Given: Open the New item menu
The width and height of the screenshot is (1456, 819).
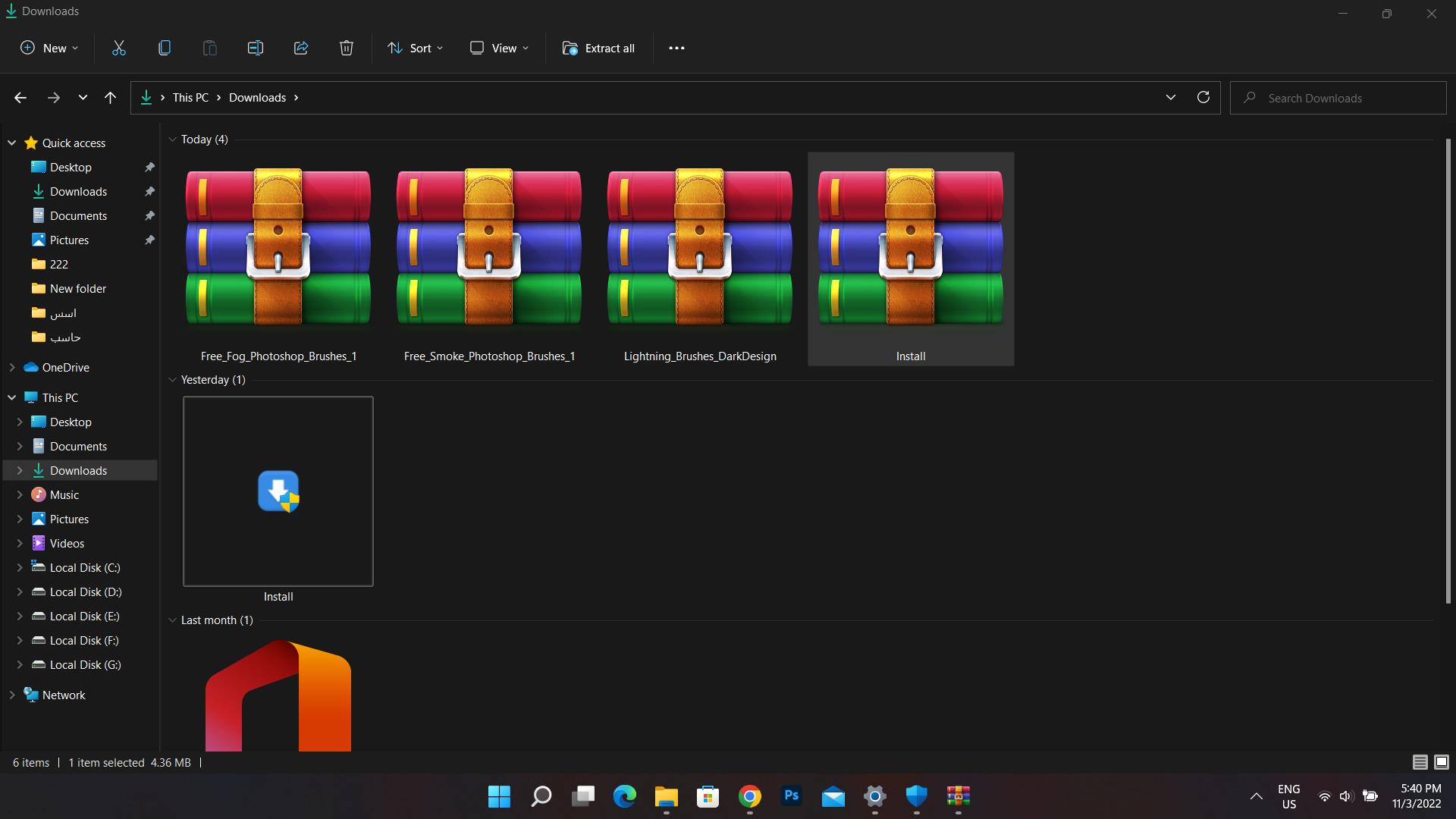Looking at the screenshot, I should tap(49, 48).
